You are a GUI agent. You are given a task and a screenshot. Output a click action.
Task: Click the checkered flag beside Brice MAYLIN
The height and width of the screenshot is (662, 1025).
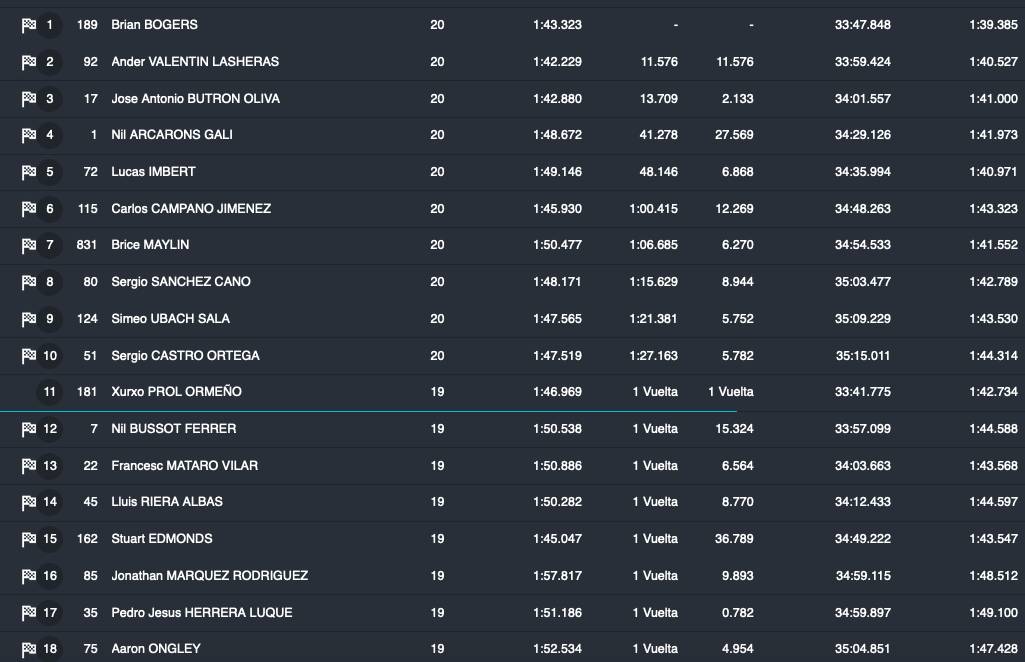(28, 245)
